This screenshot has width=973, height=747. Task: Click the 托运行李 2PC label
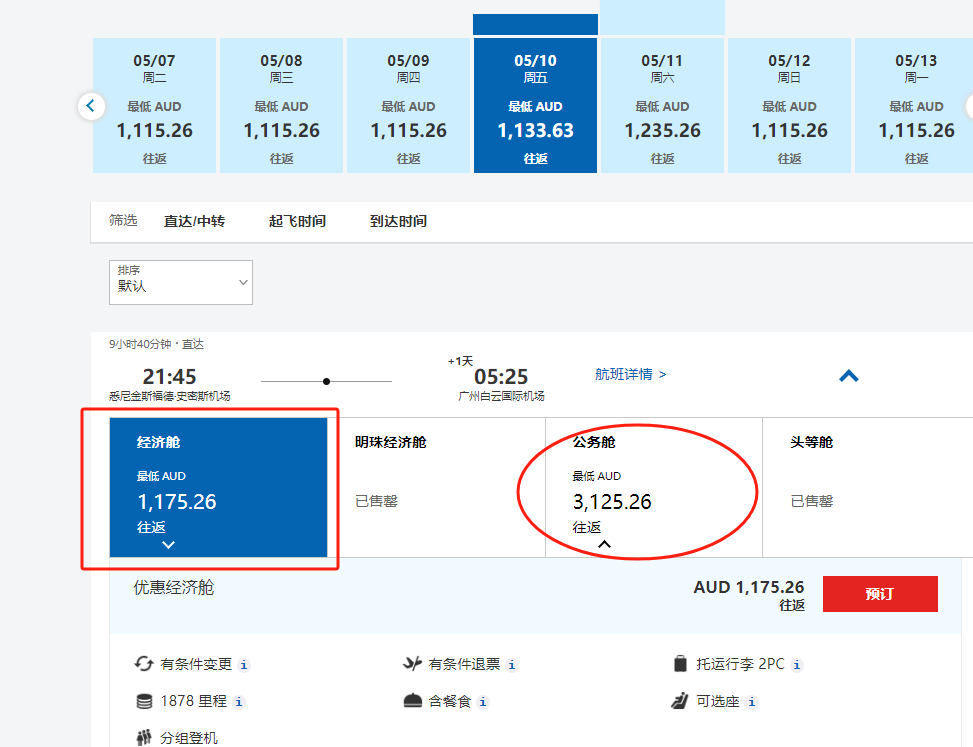(740, 664)
